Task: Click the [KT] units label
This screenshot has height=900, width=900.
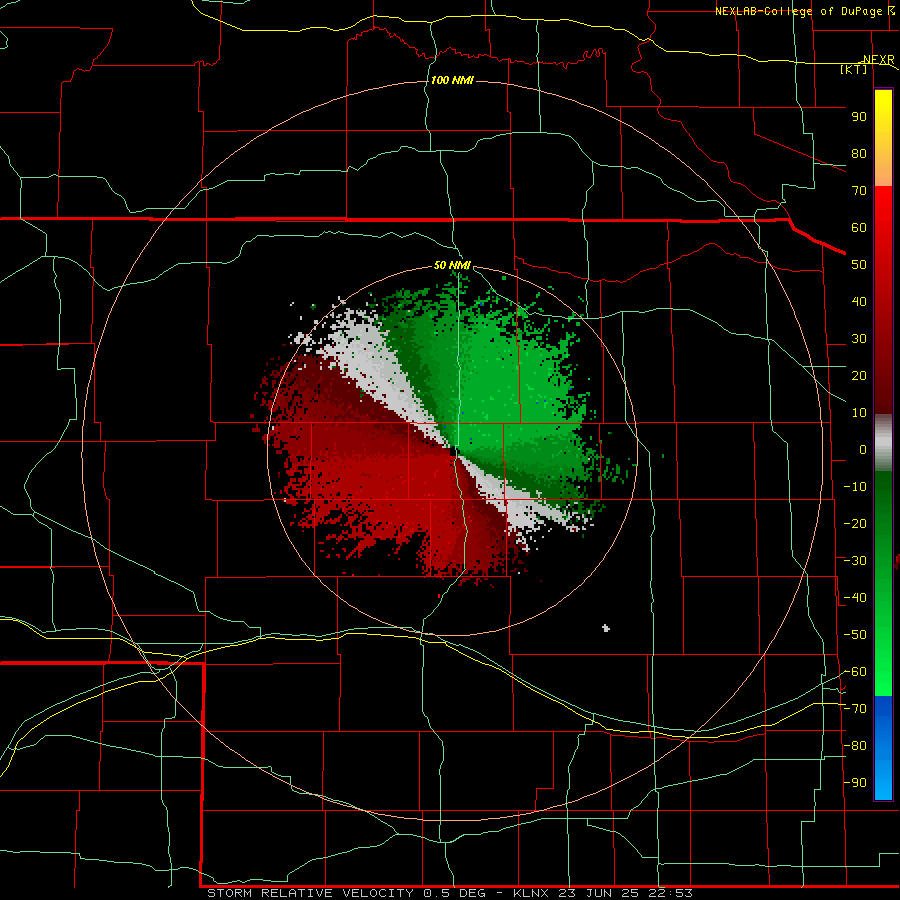Action: click(x=854, y=69)
